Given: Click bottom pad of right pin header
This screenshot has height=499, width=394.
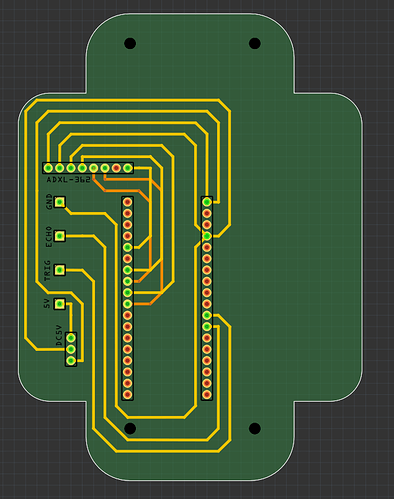Looking at the screenshot, I should pos(207,395).
